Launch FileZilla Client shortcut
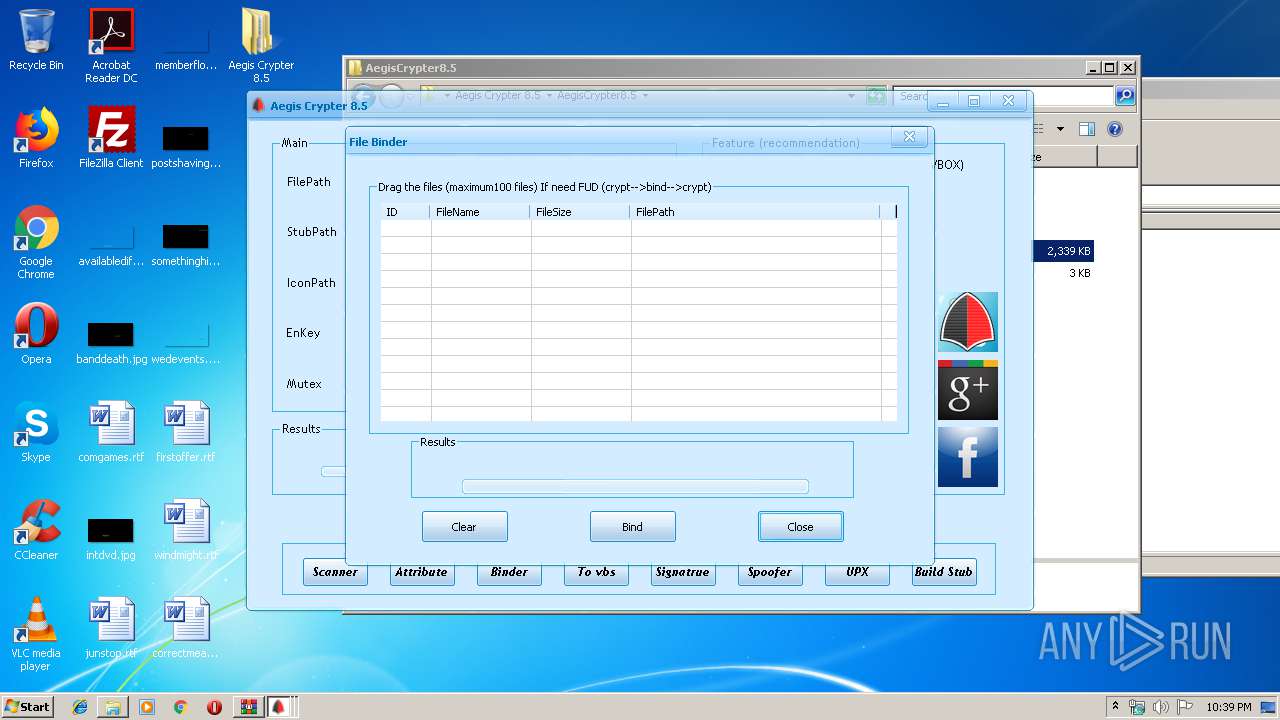The height and width of the screenshot is (720, 1280). (111, 138)
